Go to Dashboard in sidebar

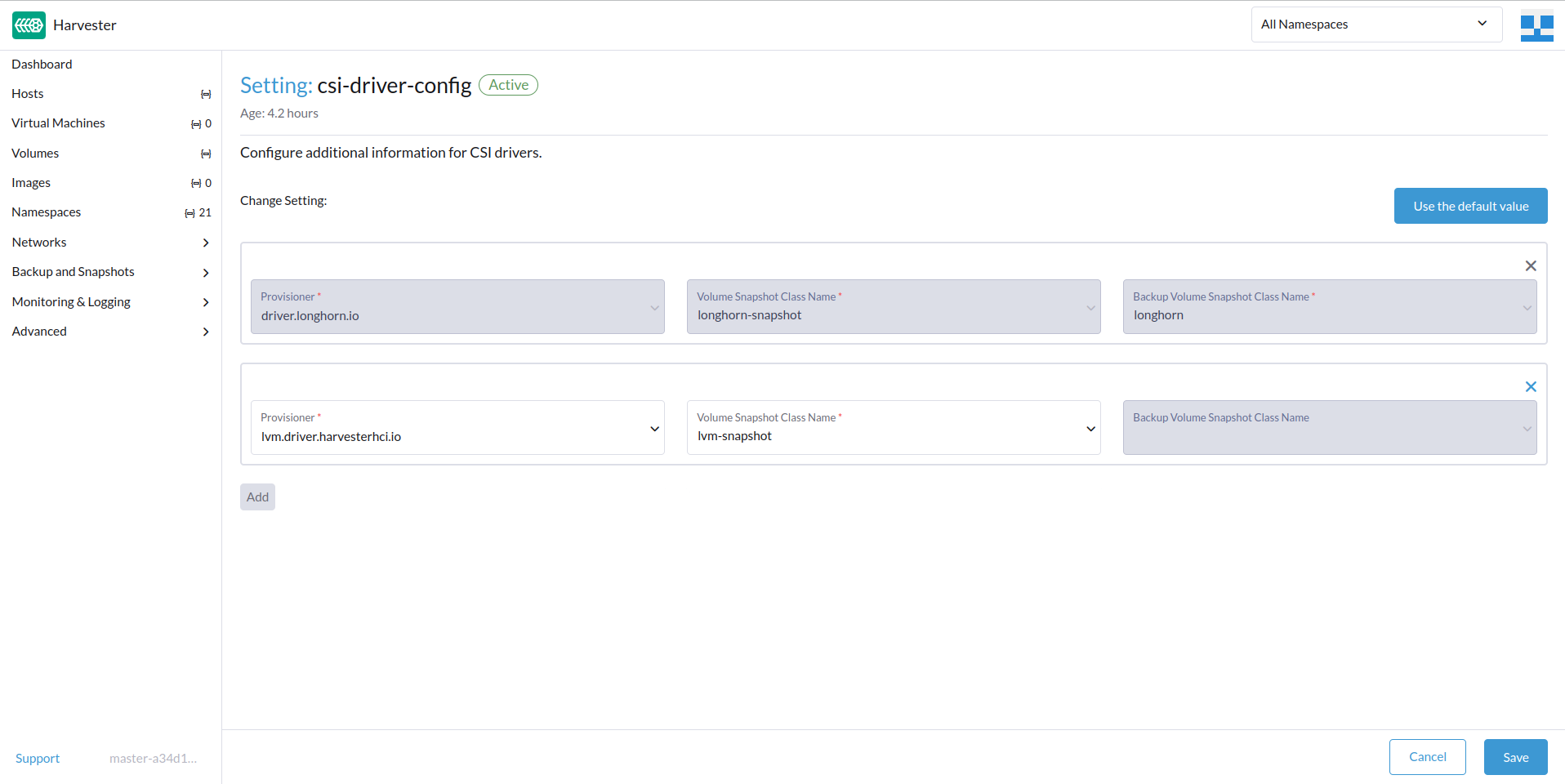tap(42, 65)
